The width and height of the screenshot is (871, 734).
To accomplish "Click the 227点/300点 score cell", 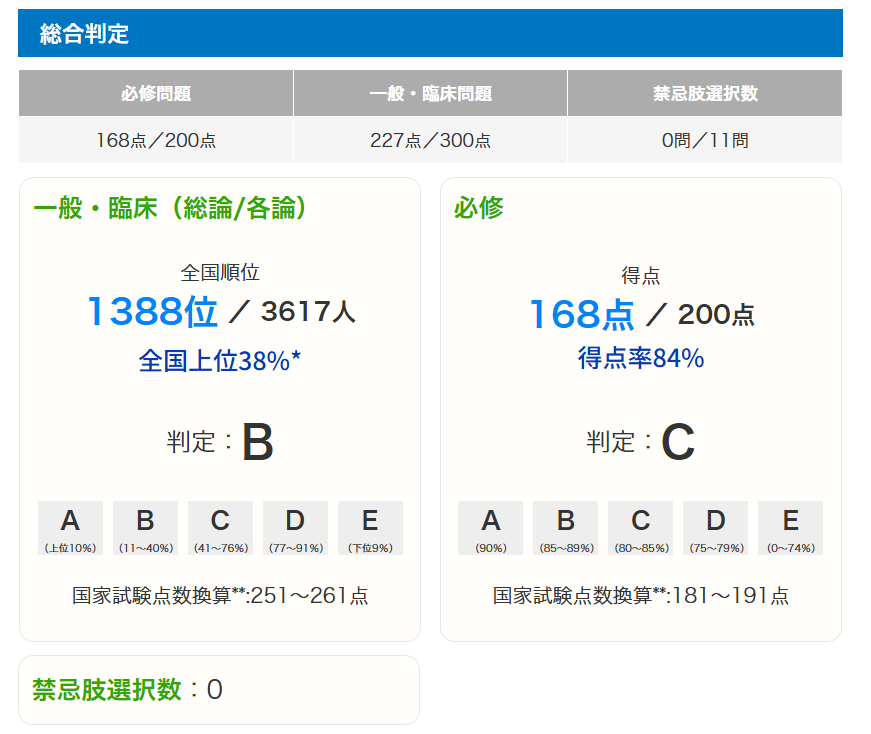I will coord(430,140).
